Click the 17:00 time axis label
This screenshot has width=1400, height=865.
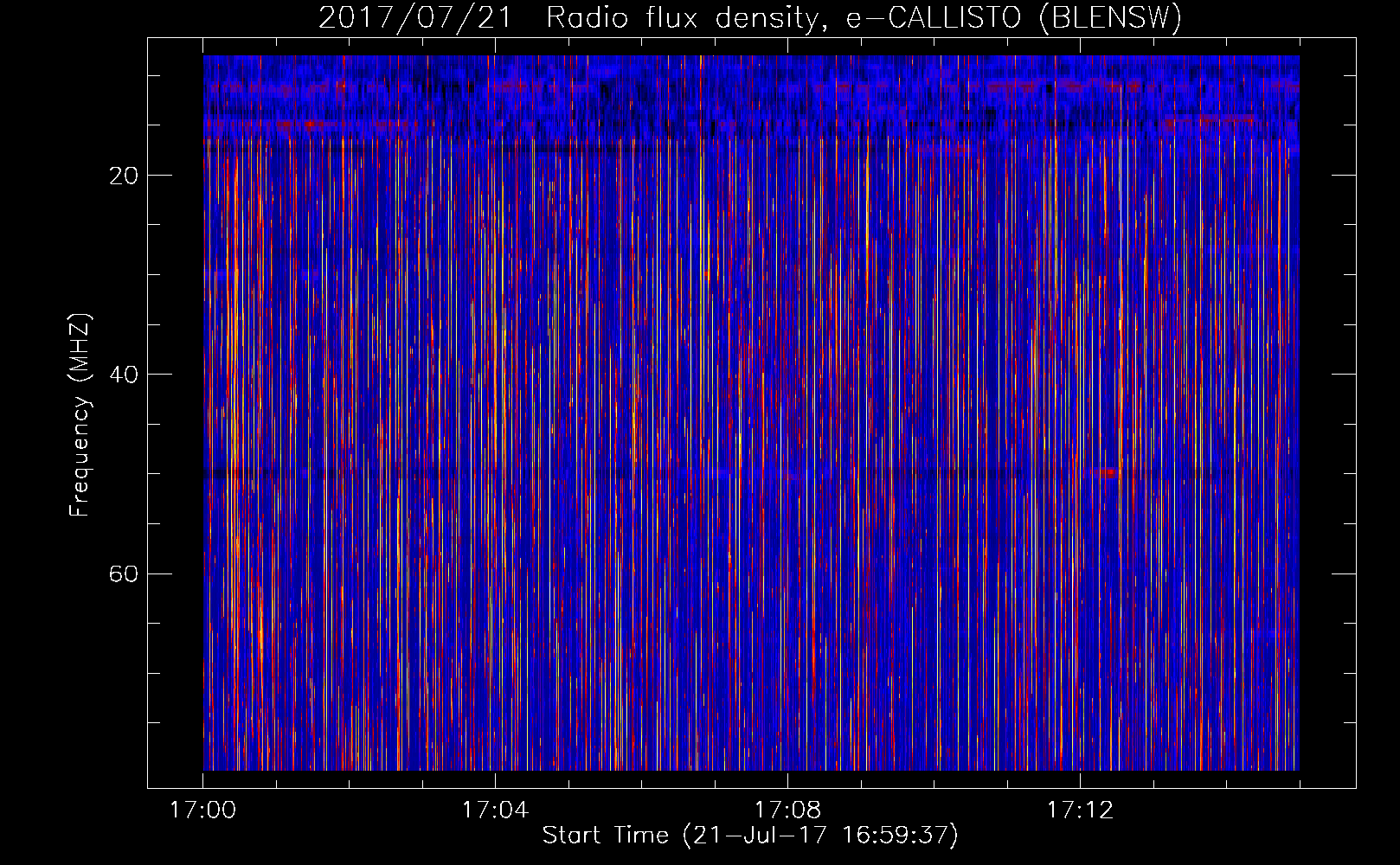click(x=203, y=811)
